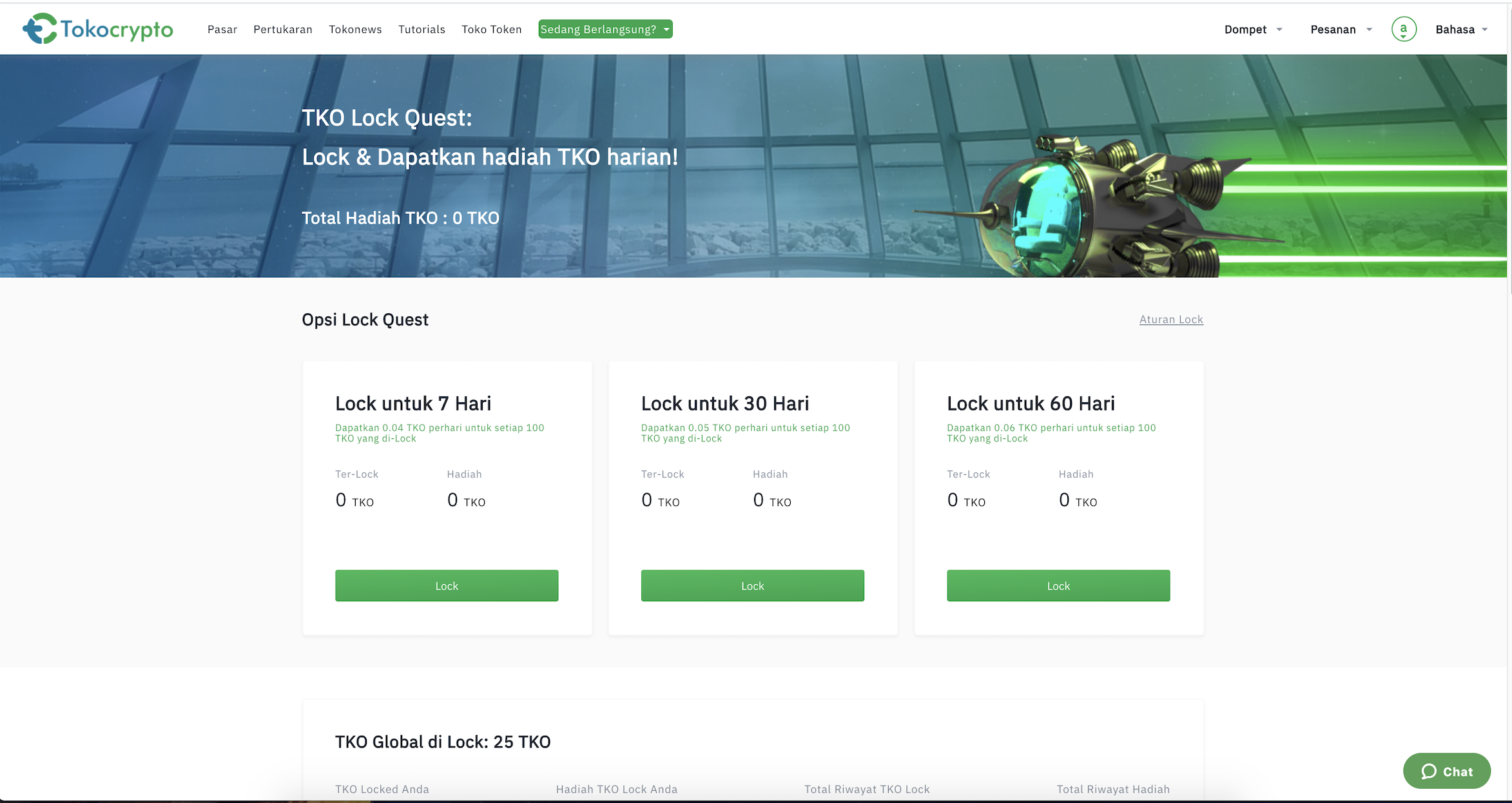This screenshot has height=803, width=1512.
Task: Click Lock button for 60 Hari
Action: pyautogui.click(x=1058, y=585)
